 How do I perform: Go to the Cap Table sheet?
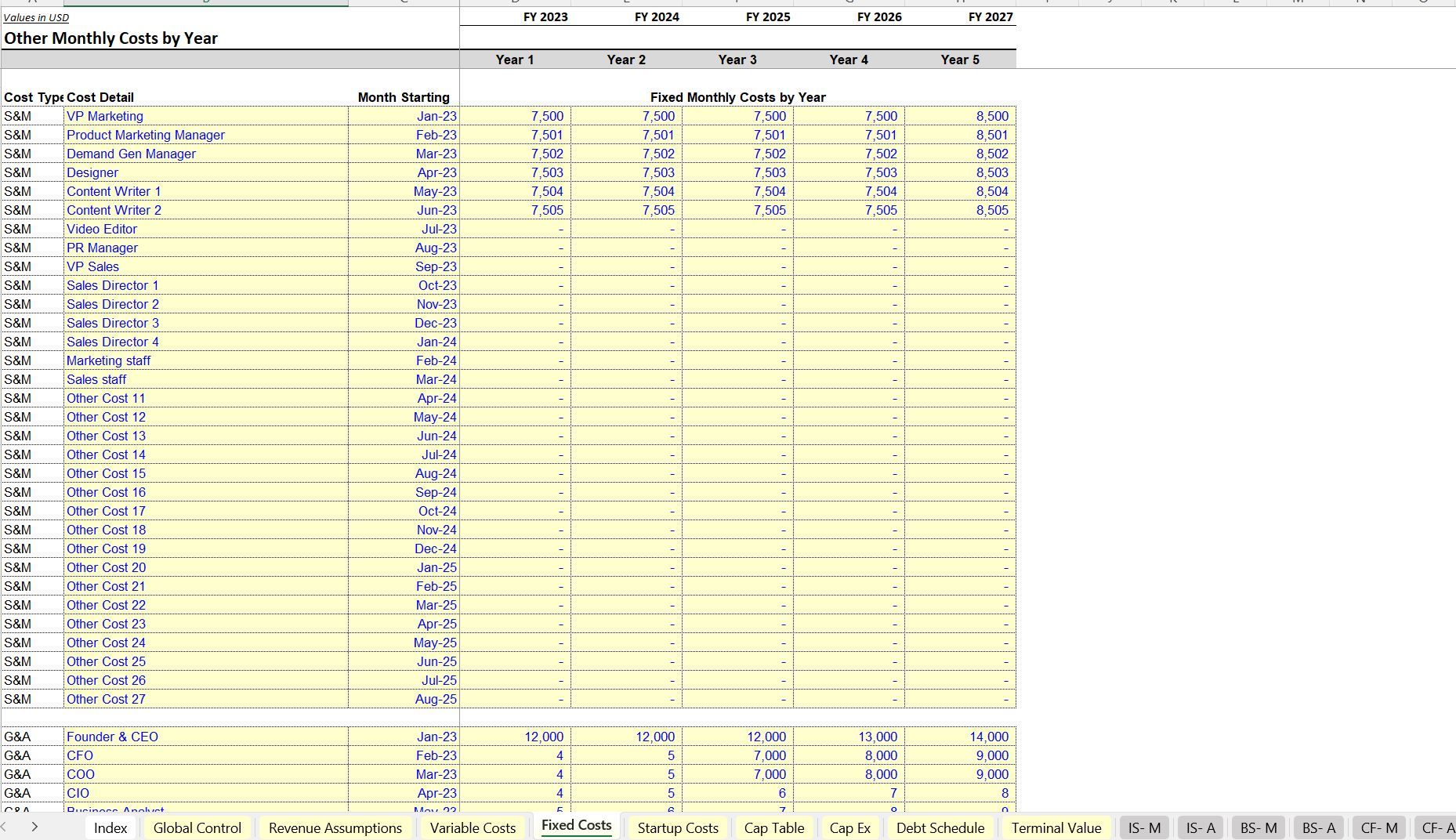click(773, 827)
